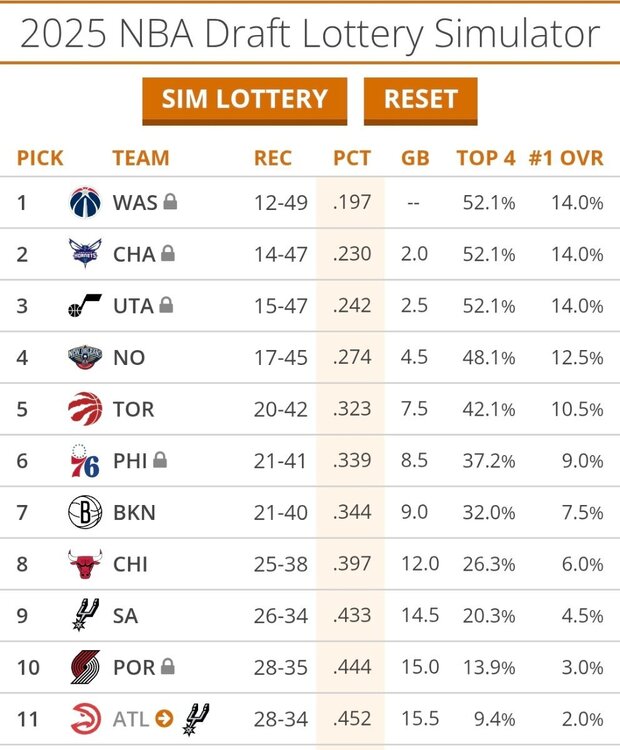Click the orange arrow next to ATL

pos(165,719)
